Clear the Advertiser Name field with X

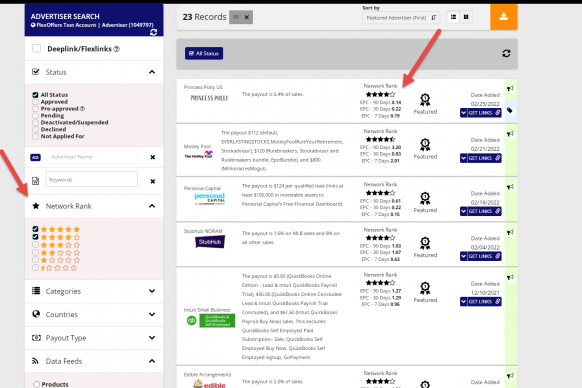[153, 157]
